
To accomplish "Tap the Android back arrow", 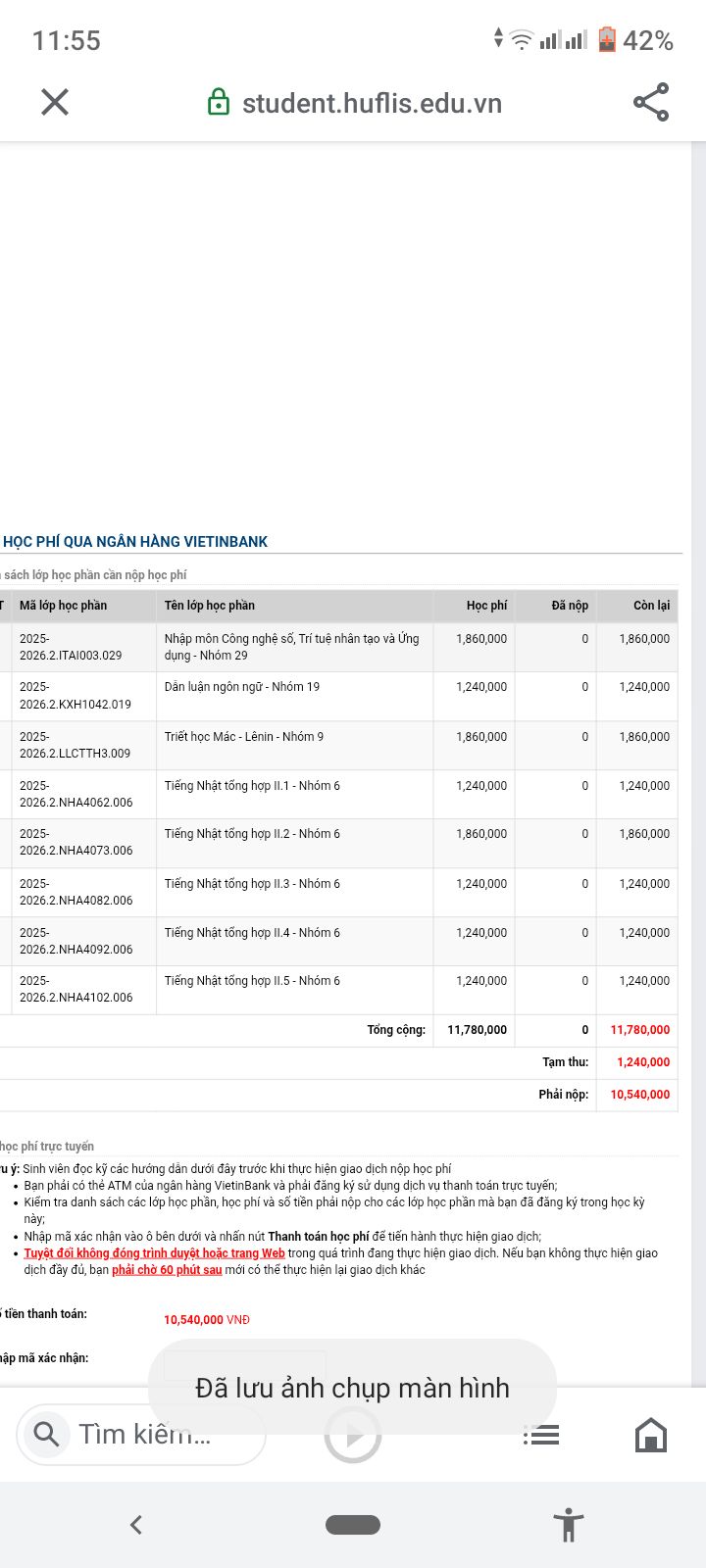I will (x=136, y=1524).
